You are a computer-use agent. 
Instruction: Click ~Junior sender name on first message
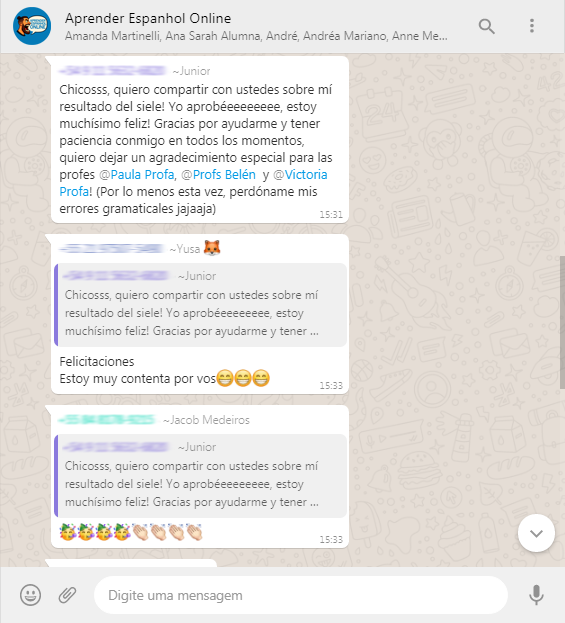tap(192, 71)
